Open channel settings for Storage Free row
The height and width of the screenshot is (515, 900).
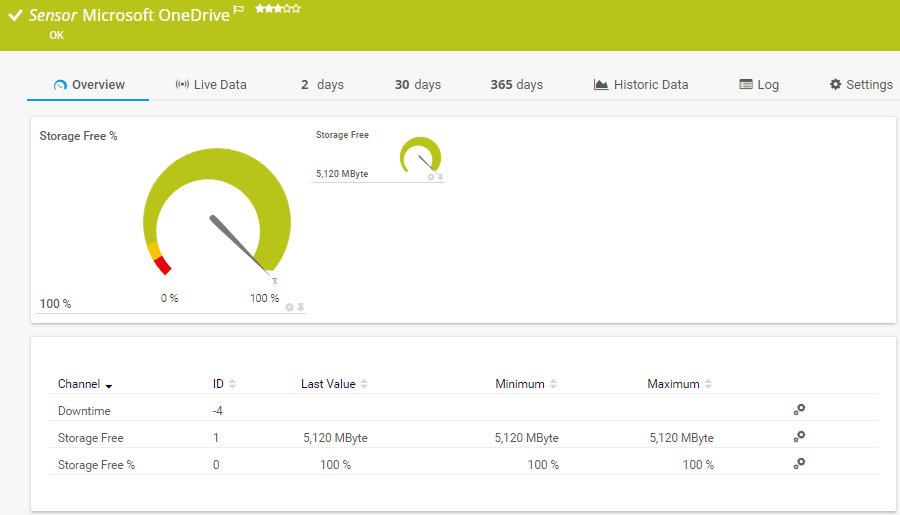tap(799, 436)
